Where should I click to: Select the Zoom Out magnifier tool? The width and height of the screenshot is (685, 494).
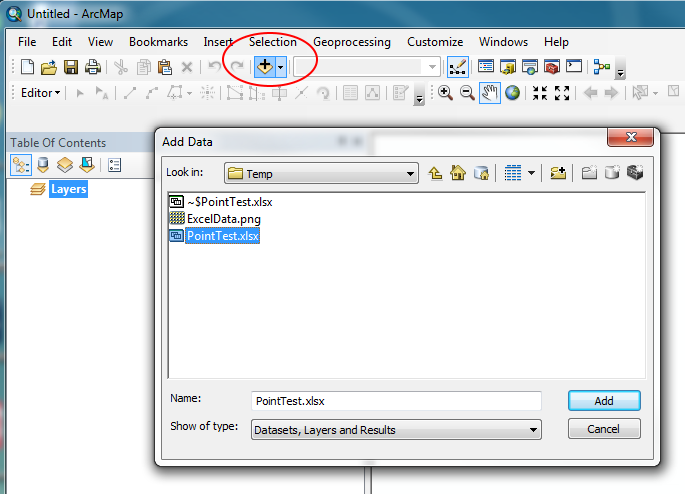[x=467, y=93]
